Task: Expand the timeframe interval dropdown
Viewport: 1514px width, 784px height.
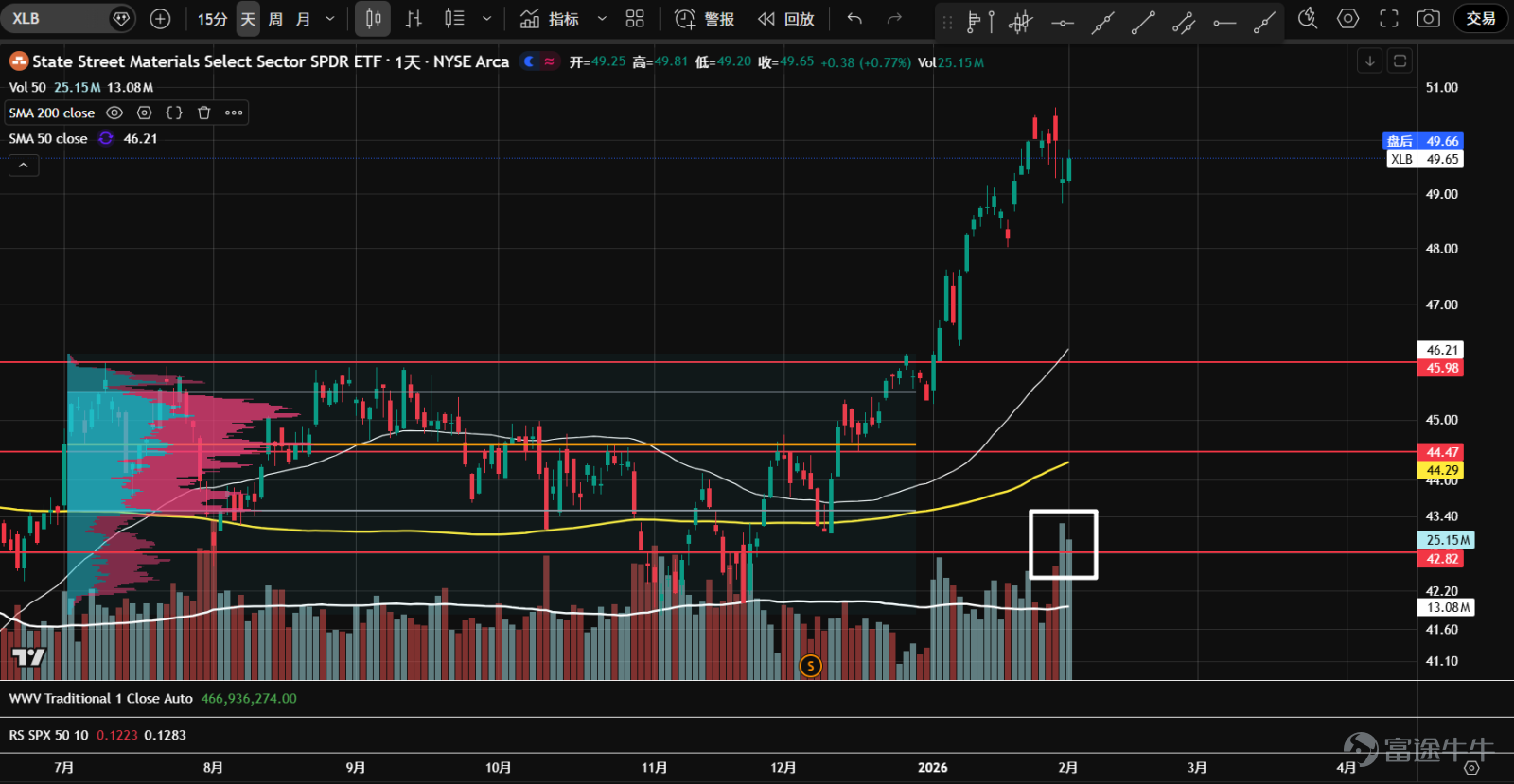Action: tap(329, 19)
